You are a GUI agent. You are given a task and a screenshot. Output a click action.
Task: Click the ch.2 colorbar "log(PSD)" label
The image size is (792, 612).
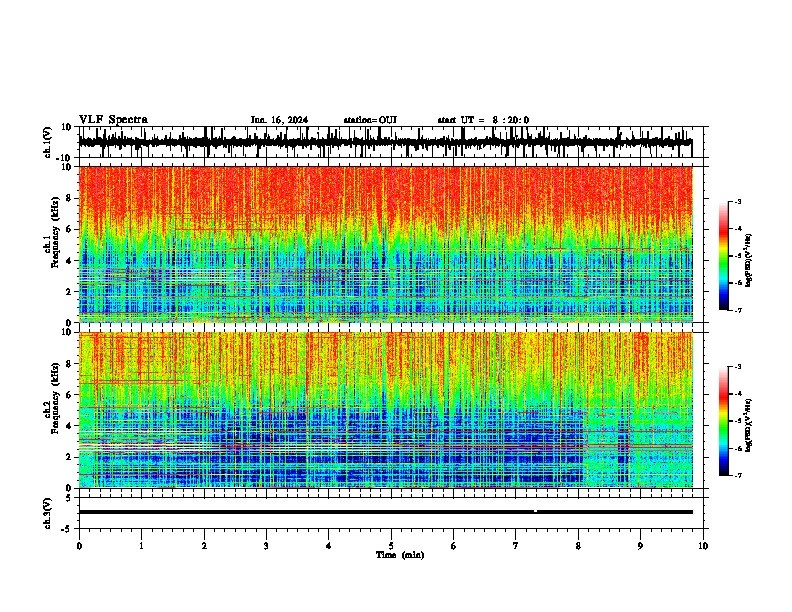pyautogui.click(x=749, y=425)
